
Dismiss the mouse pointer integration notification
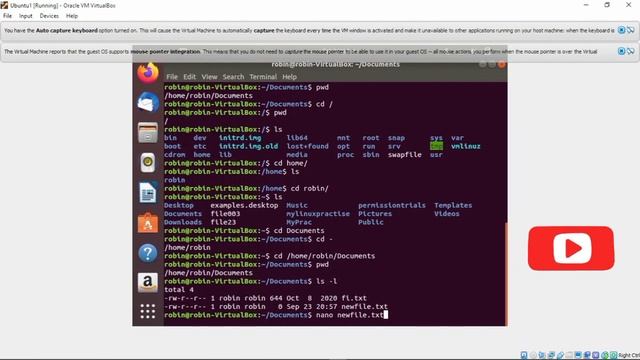621,51
